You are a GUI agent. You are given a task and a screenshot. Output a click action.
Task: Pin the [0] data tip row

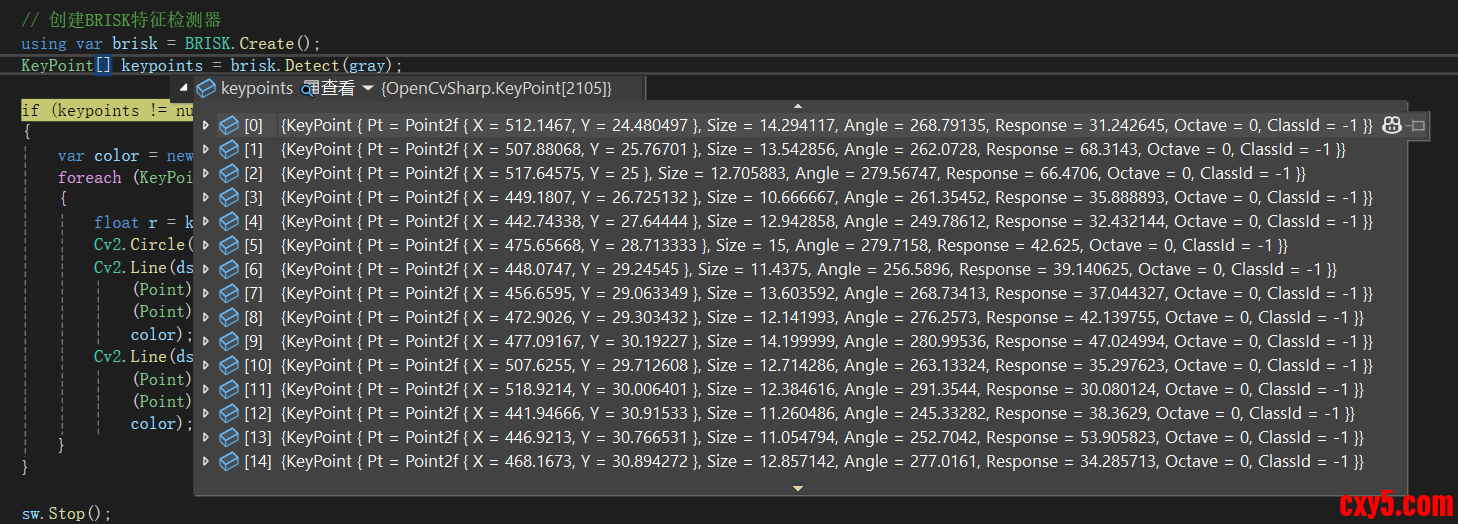pos(1417,125)
